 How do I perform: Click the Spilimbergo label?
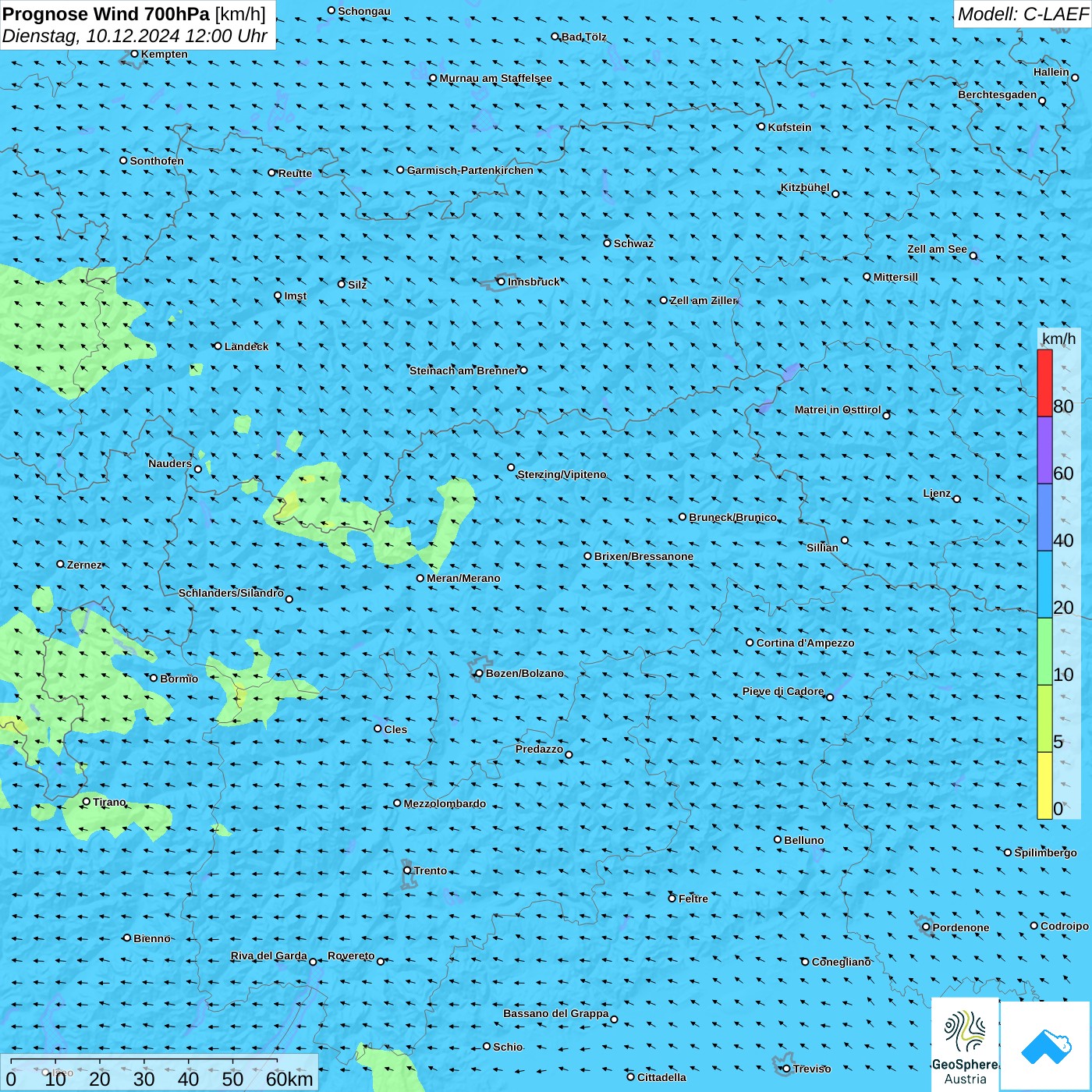pos(1045,853)
